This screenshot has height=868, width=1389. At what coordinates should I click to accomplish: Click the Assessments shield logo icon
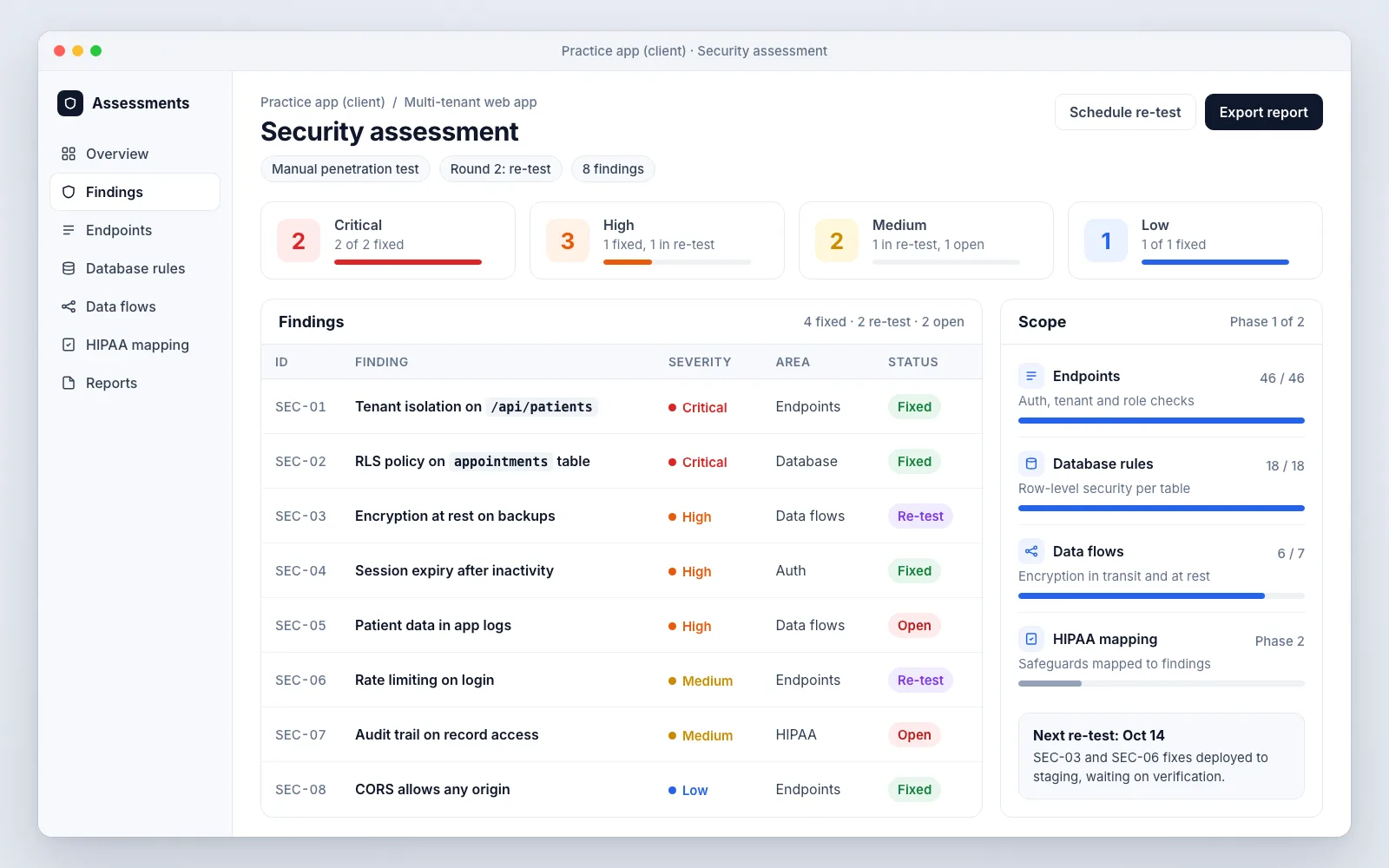[70, 103]
